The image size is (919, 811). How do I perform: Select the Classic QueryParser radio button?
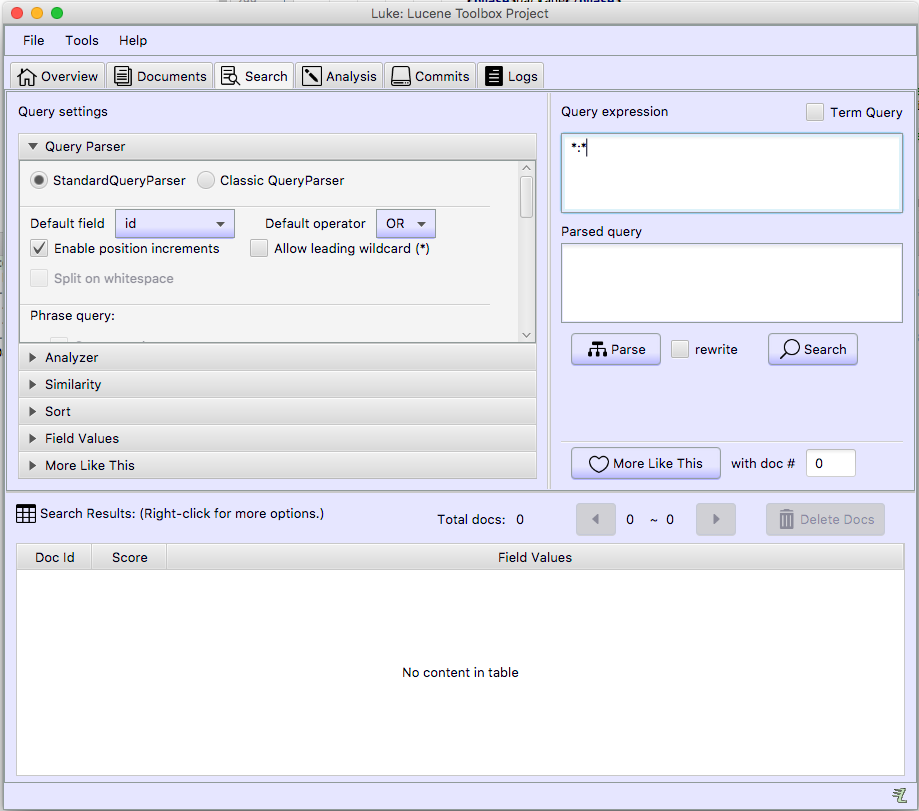click(x=206, y=180)
